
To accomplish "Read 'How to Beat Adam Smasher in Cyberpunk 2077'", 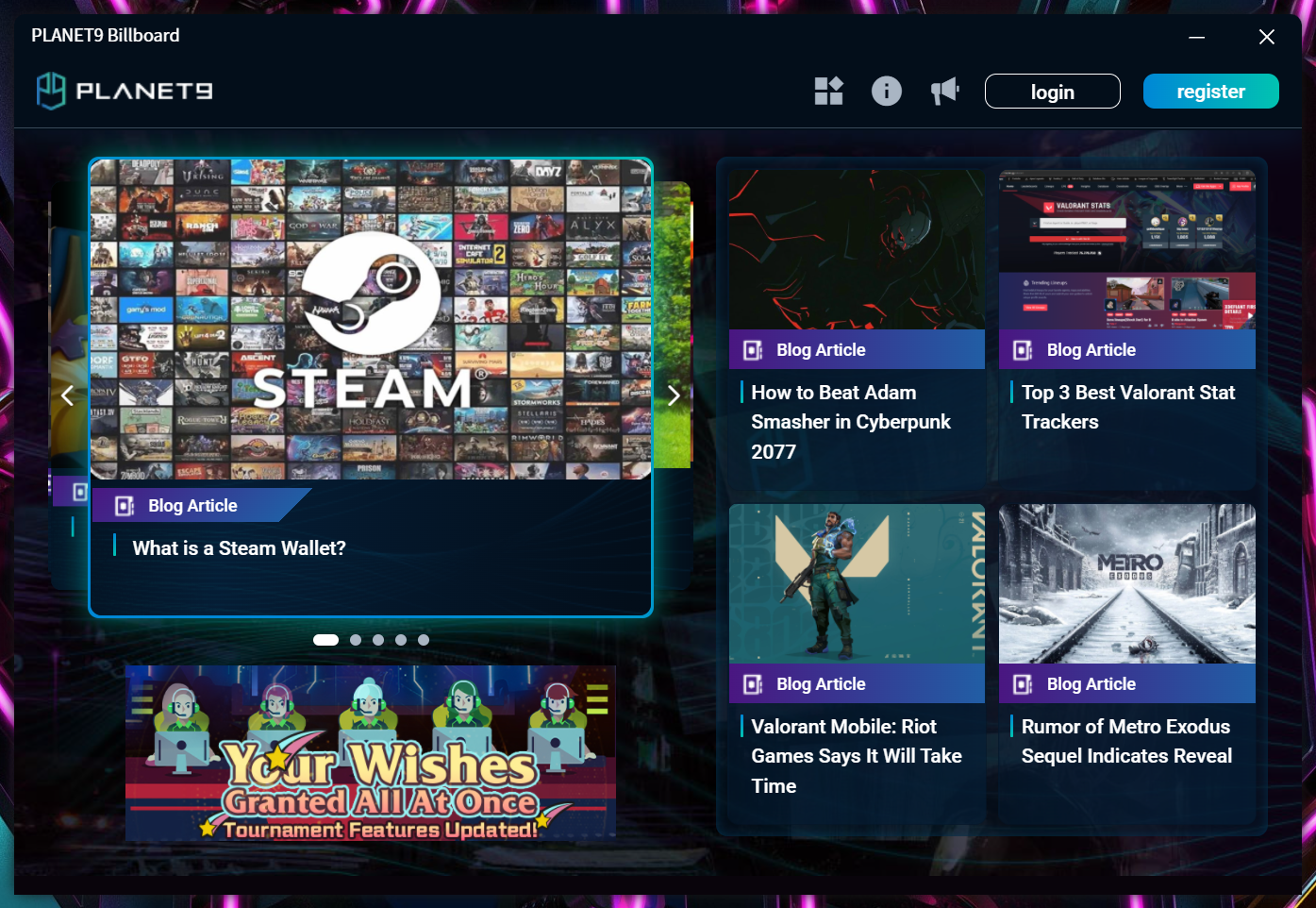I will (x=851, y=422).
